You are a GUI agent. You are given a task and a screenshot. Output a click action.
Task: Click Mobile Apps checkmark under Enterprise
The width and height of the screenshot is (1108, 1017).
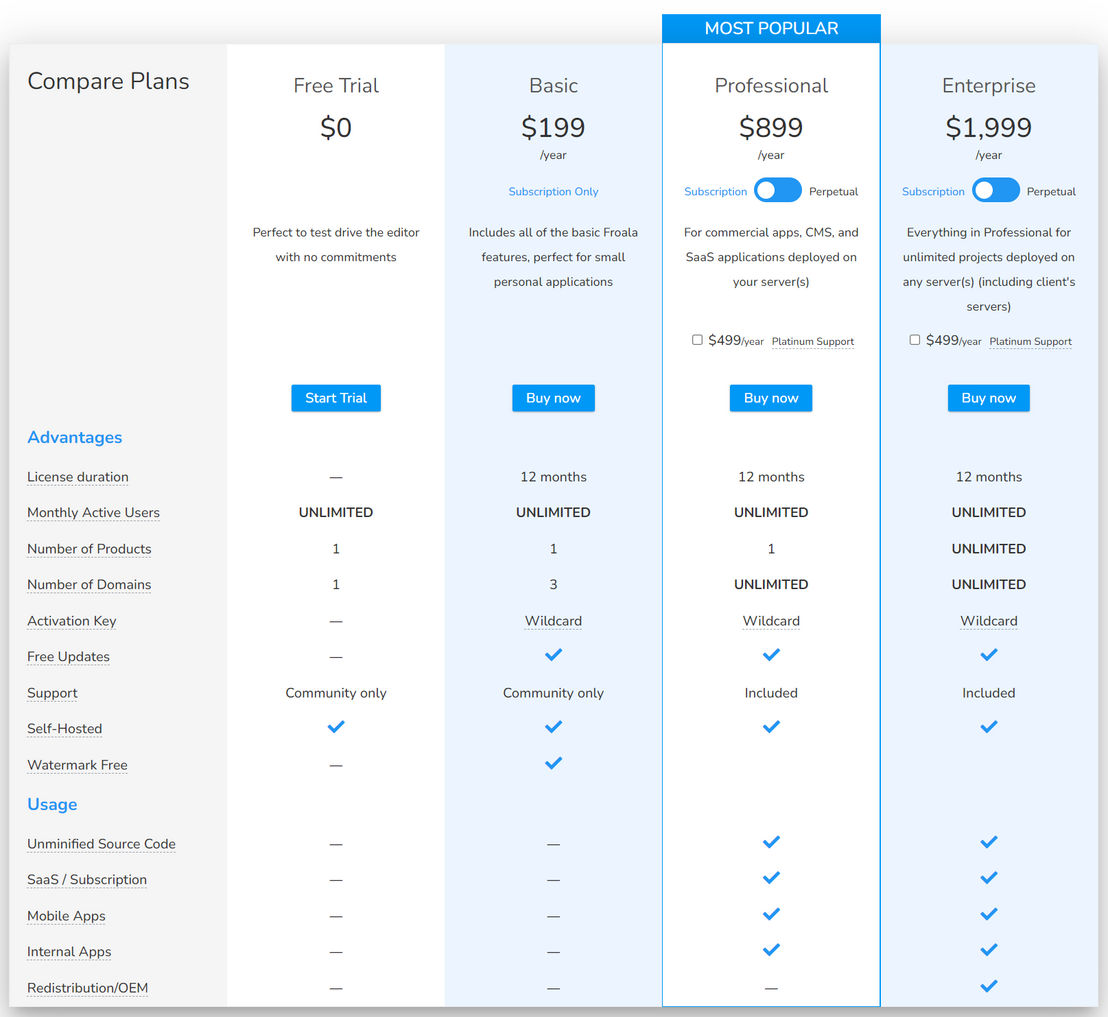989,914
